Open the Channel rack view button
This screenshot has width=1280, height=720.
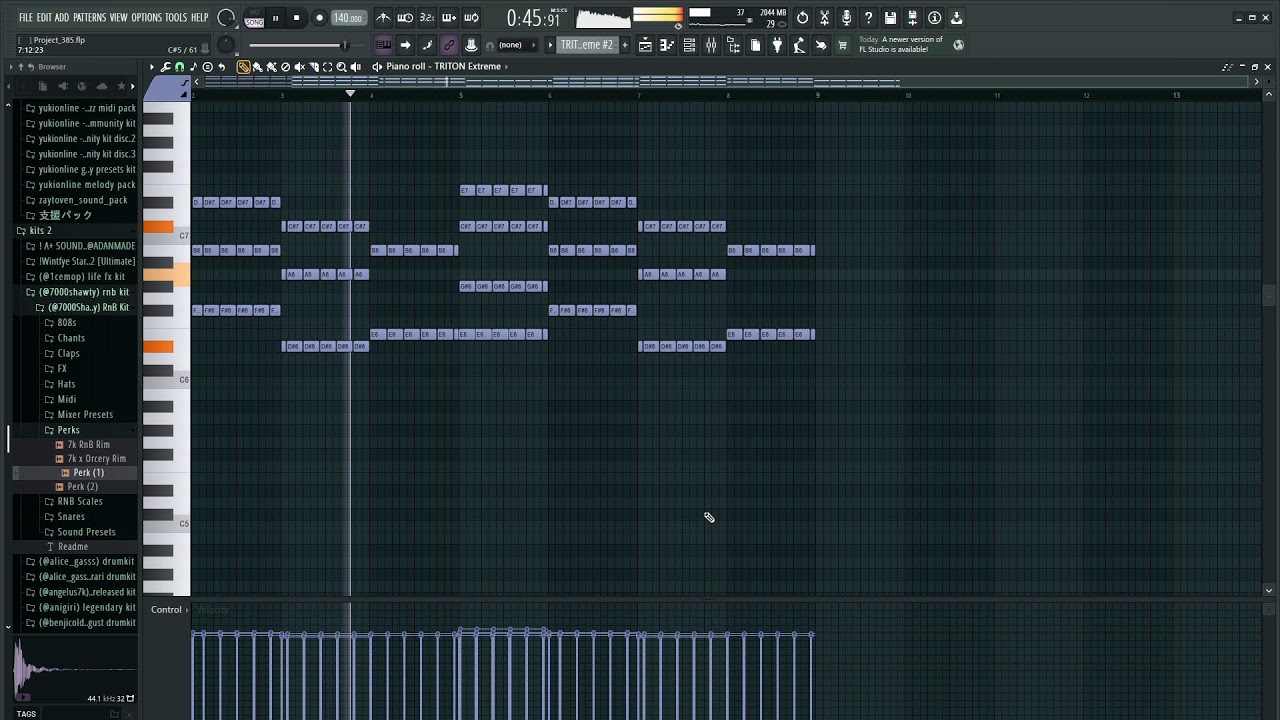pyautogui.click(x=690, y=45)
